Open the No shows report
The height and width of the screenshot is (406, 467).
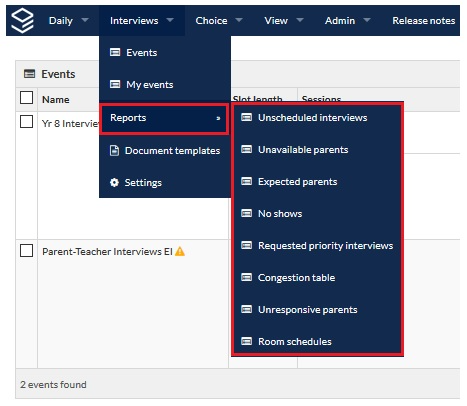[x=280, y=213]
